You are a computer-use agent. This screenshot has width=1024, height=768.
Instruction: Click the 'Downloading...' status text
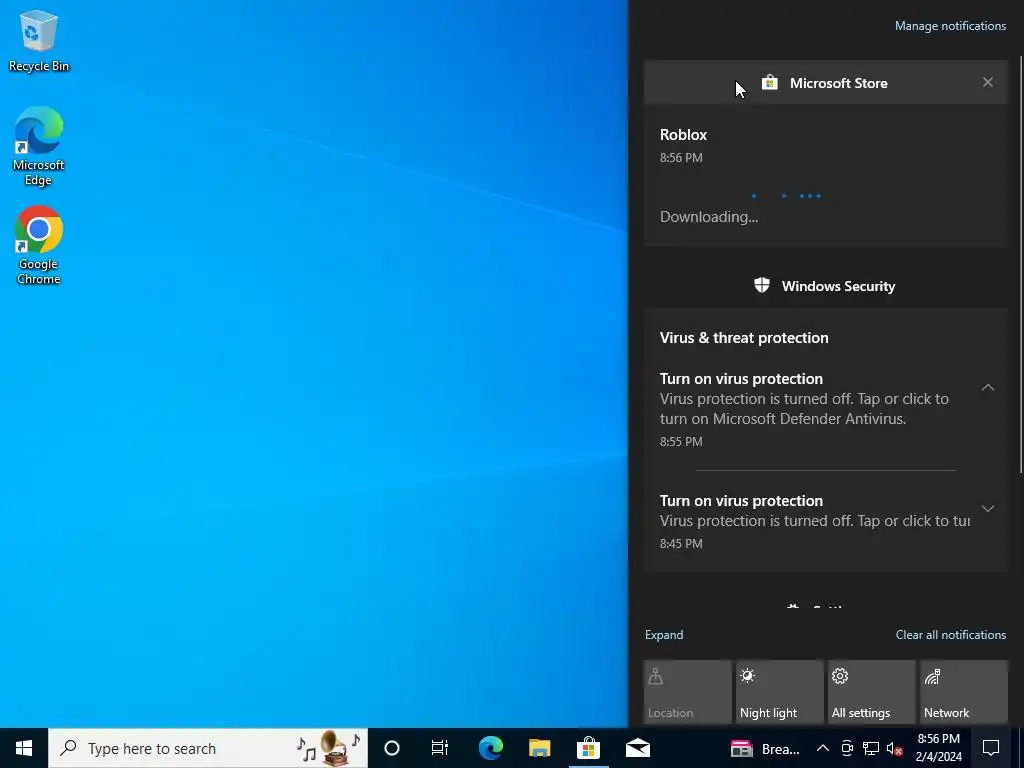pos(709,217)
